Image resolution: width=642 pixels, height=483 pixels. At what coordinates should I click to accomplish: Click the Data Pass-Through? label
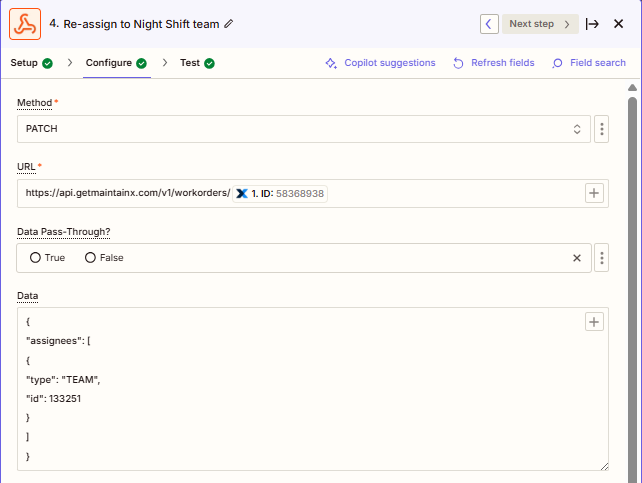(x=64, y=232)
